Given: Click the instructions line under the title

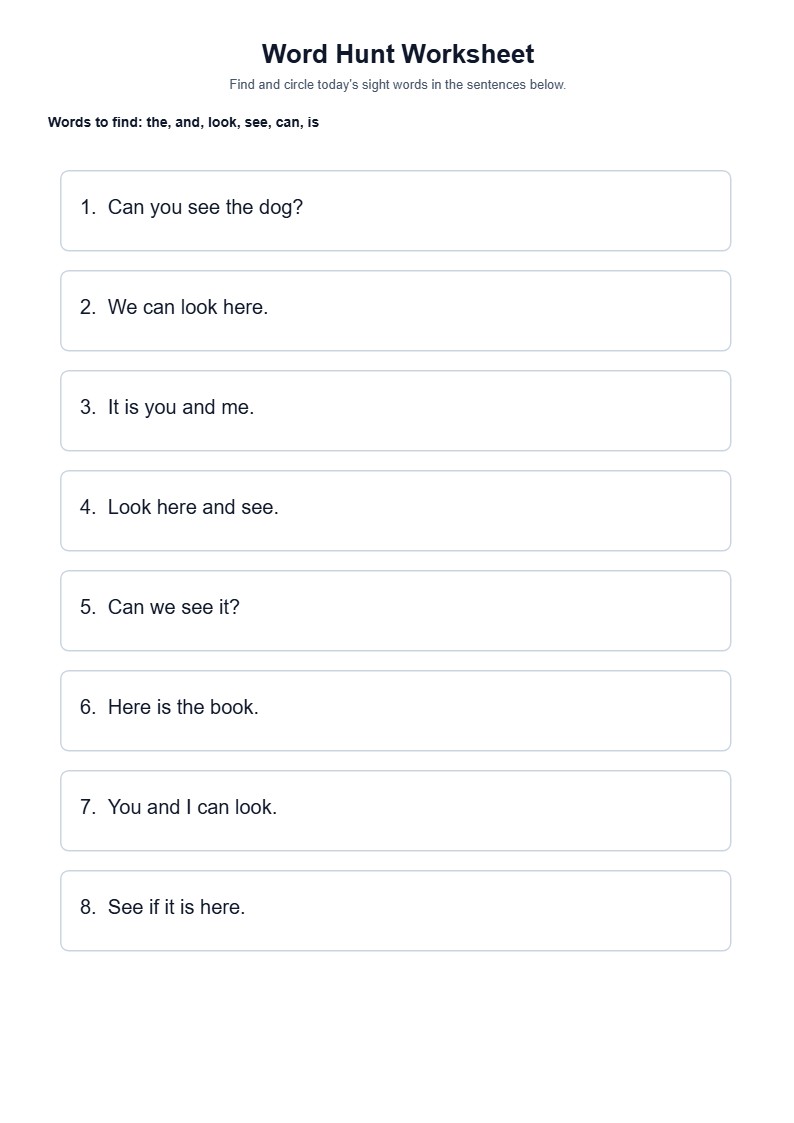Looking at the screenshot, I should pos(397,85).
